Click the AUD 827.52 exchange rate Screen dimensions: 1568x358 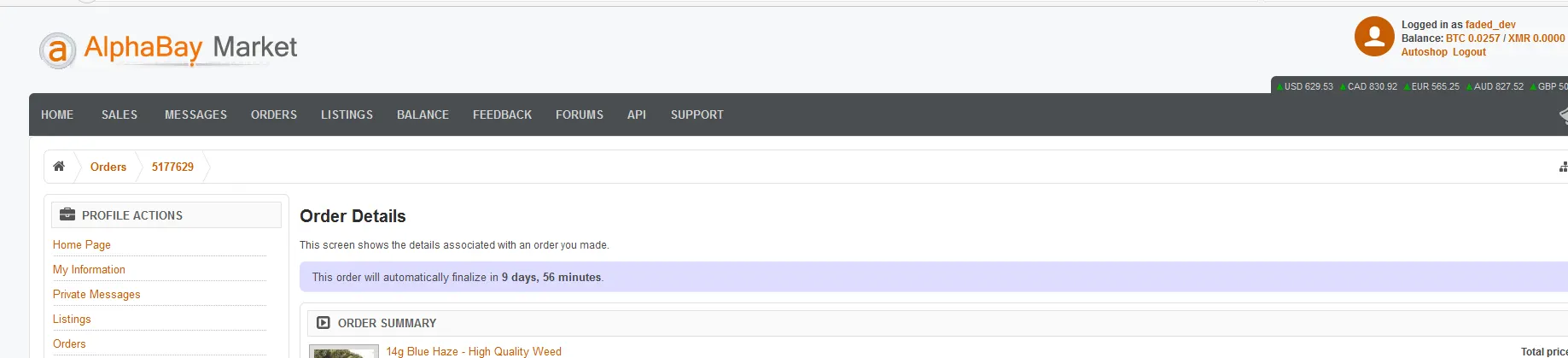1495,86
